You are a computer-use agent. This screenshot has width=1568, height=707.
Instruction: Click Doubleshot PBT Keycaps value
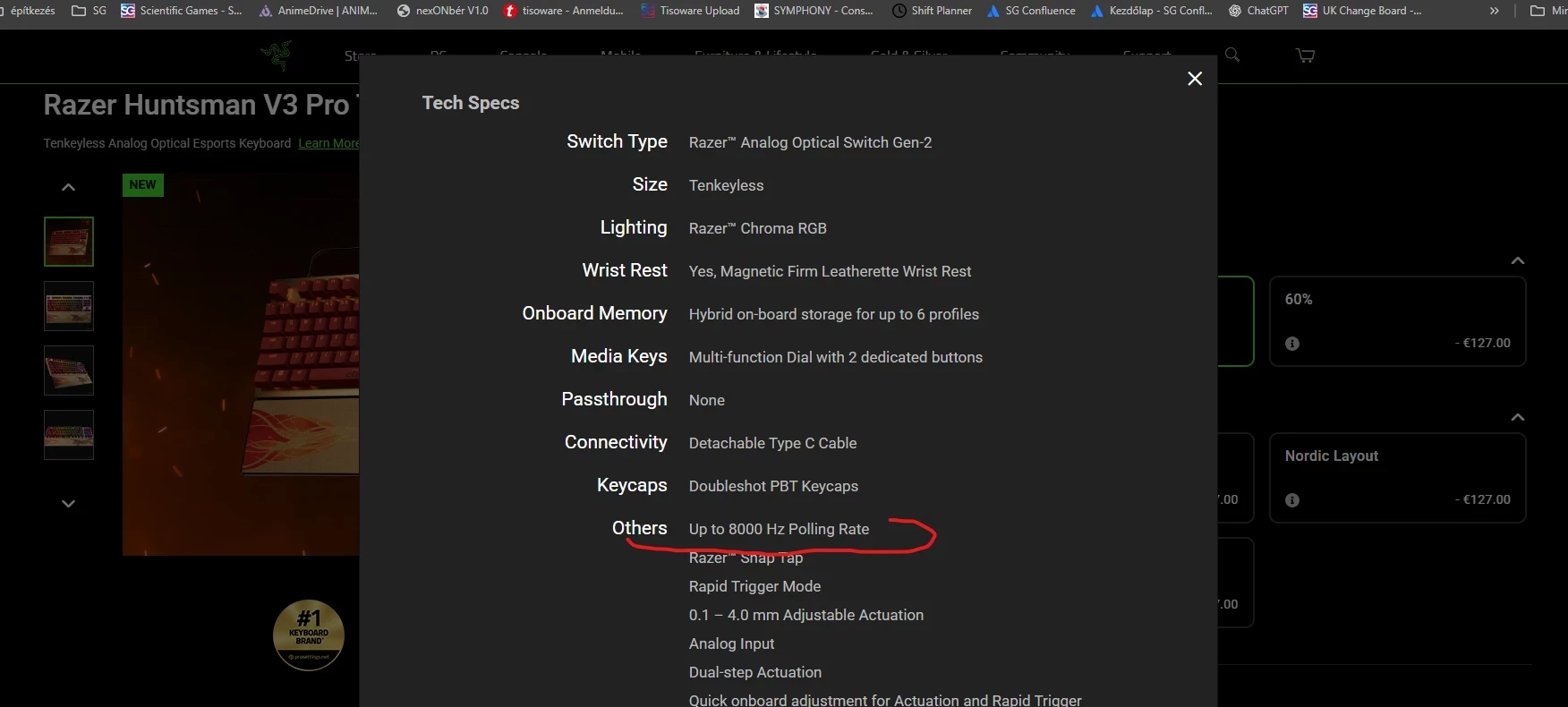click(x=773, y=486)
